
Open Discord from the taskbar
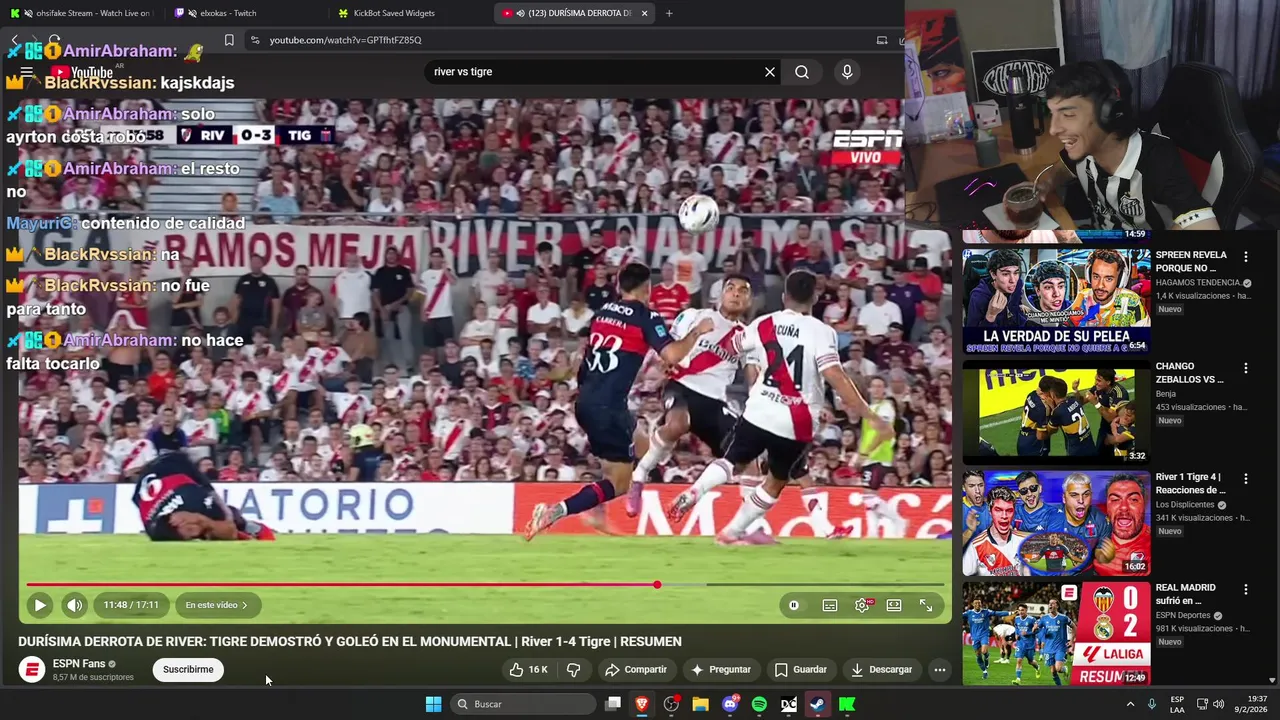[730, 704]
